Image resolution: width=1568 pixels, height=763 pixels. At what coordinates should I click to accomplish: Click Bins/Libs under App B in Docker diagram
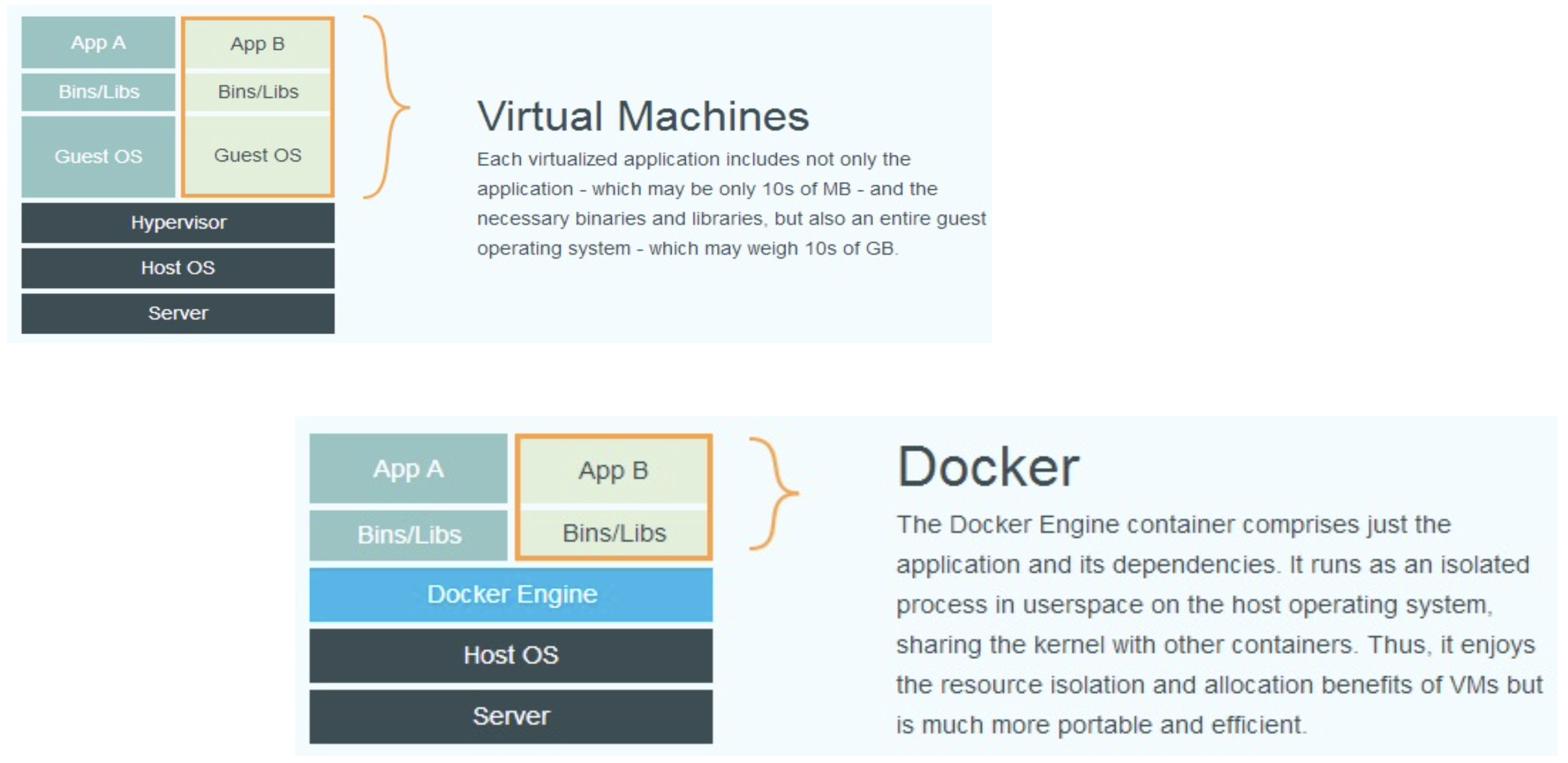click(x=614, y=533)
